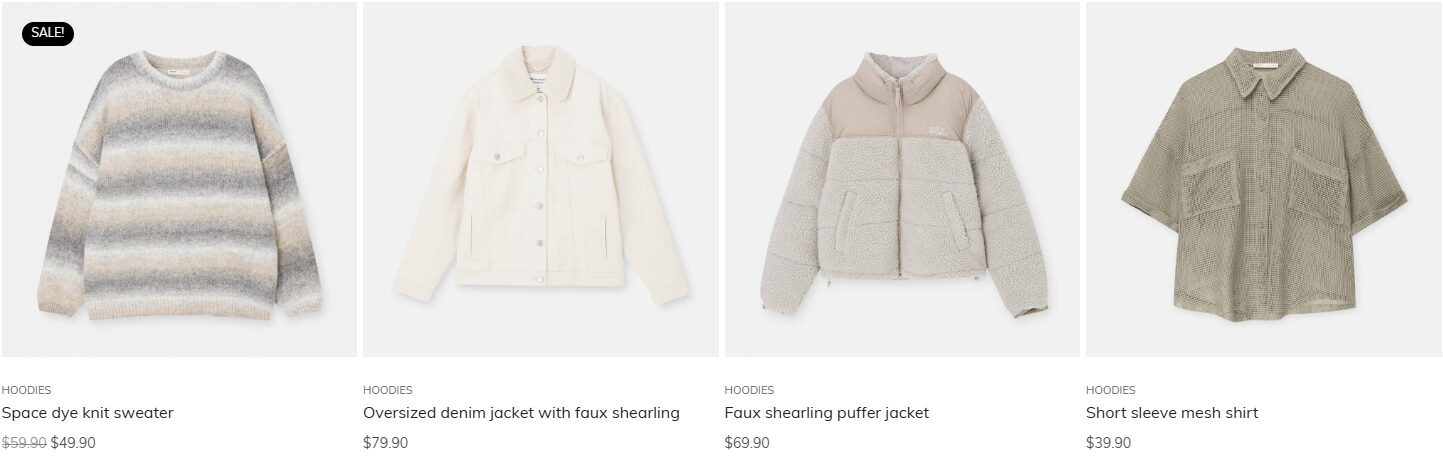1443x462 pixels.
Task: Click the SALE! badge on sweater
Action: point(48,33)
